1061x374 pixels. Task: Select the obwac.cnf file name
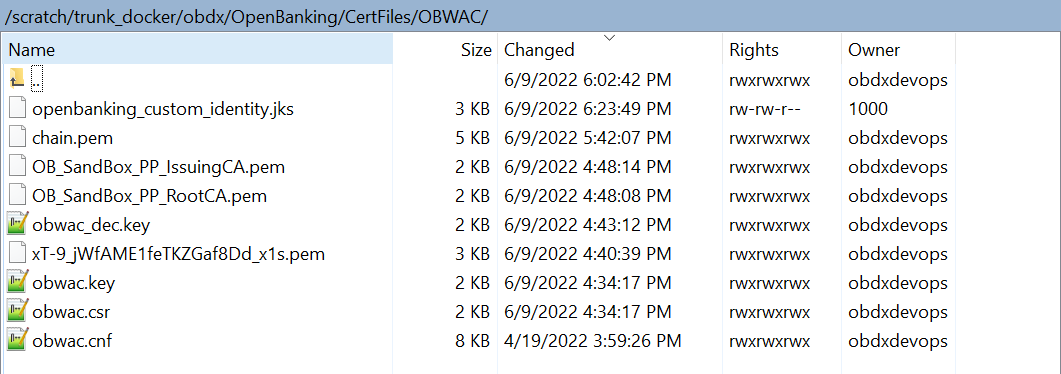pos(72,341)
